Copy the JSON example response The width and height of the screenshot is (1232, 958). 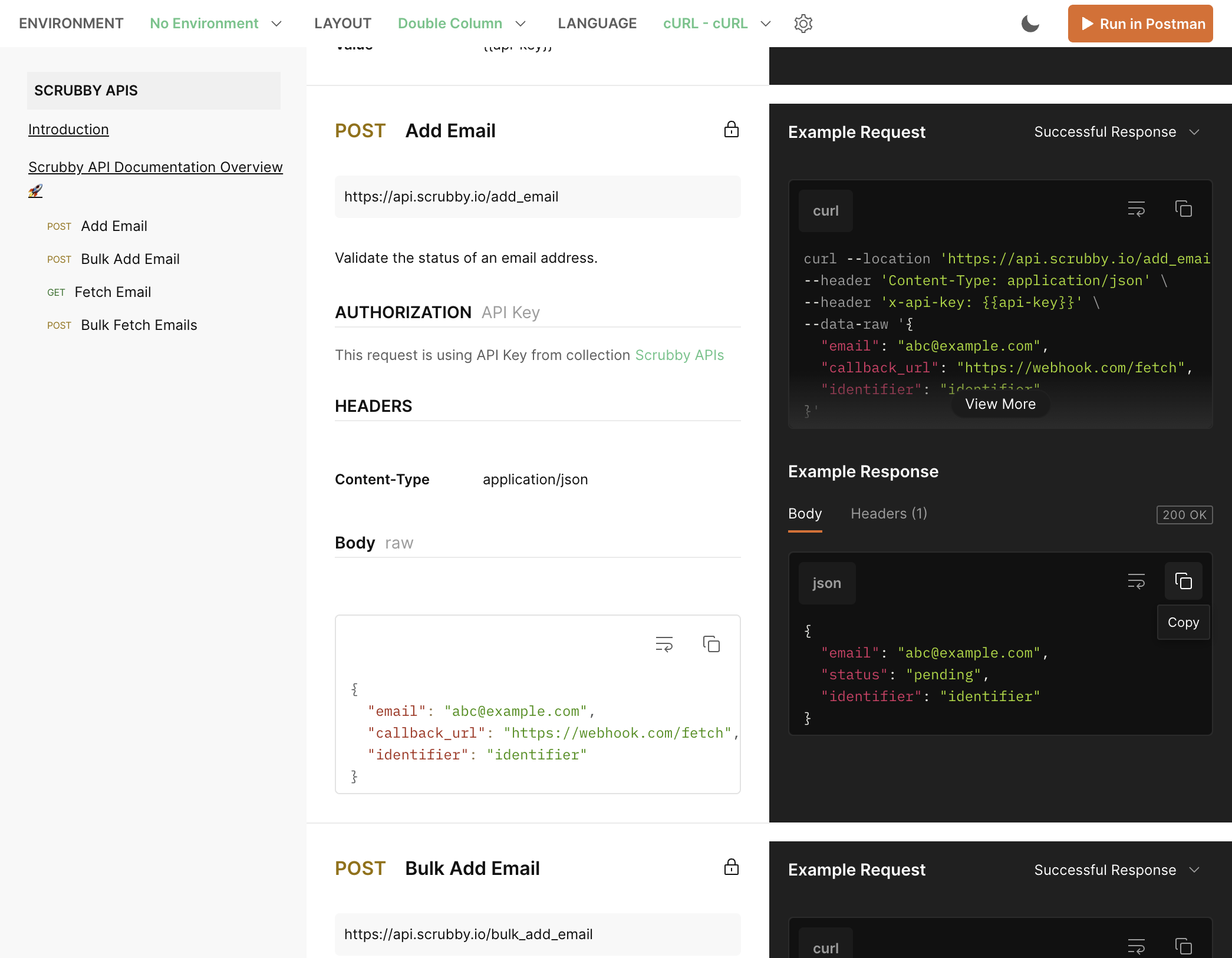click(1183, 582)
